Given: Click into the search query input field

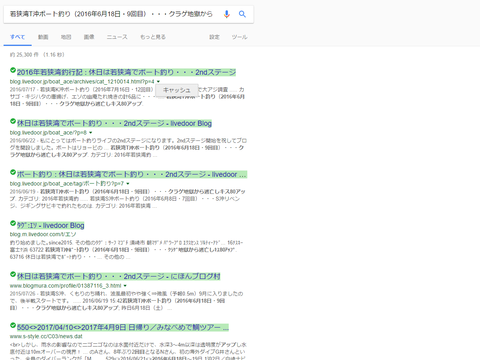Looking at the screenshot, I should pos(111,14).
